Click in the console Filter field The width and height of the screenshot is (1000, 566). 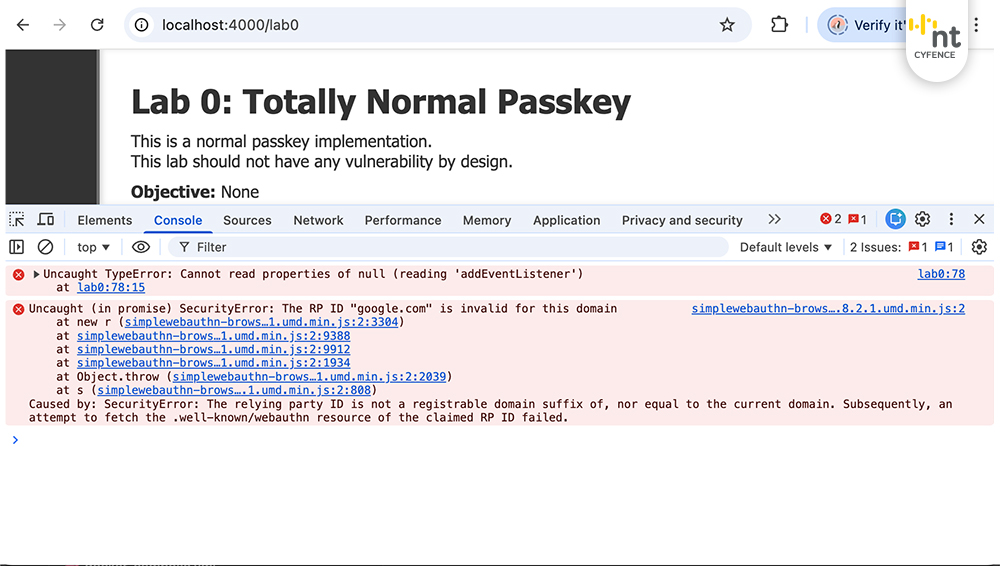pos(450,247)
